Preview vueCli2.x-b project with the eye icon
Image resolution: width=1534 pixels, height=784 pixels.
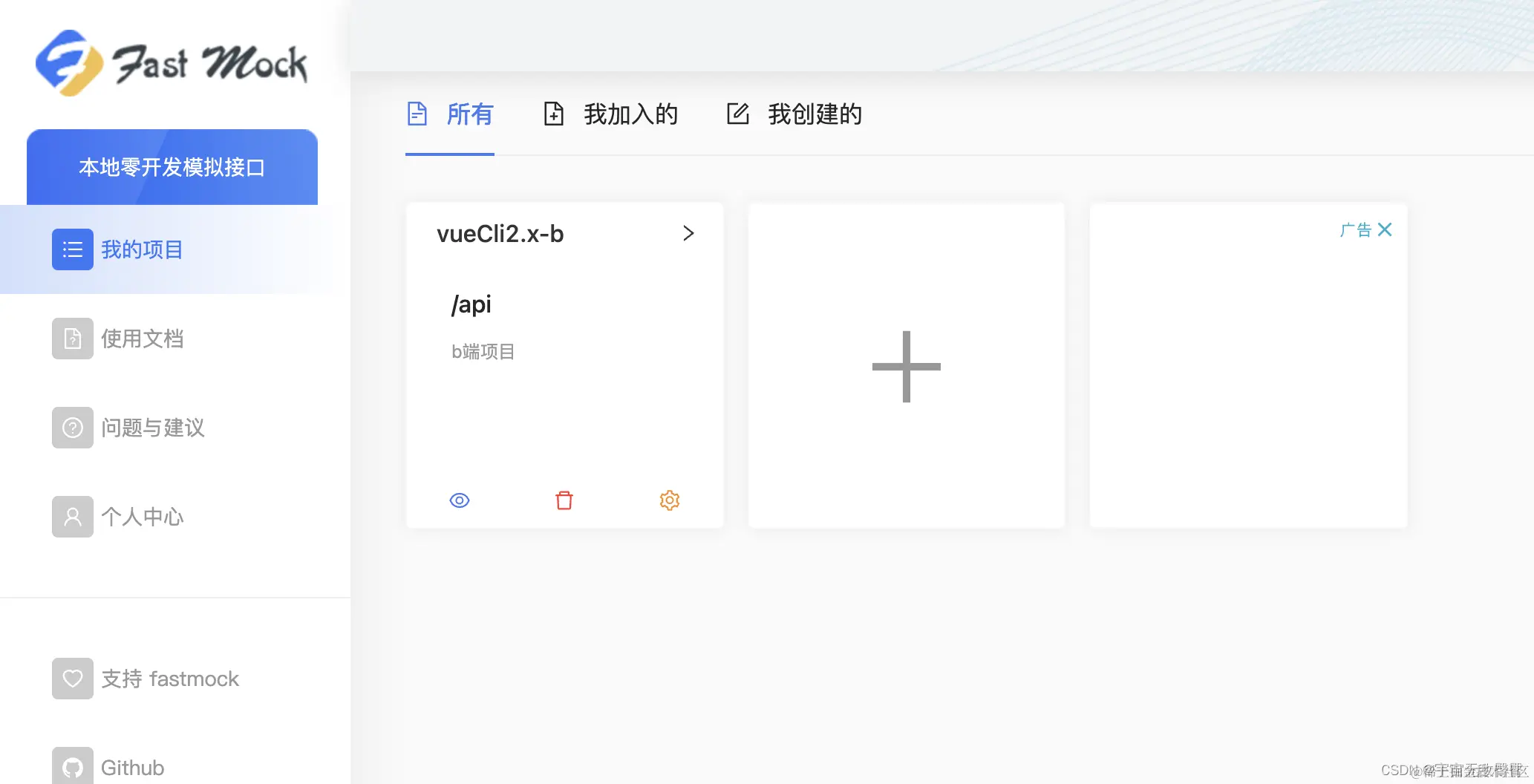(459, 500)
